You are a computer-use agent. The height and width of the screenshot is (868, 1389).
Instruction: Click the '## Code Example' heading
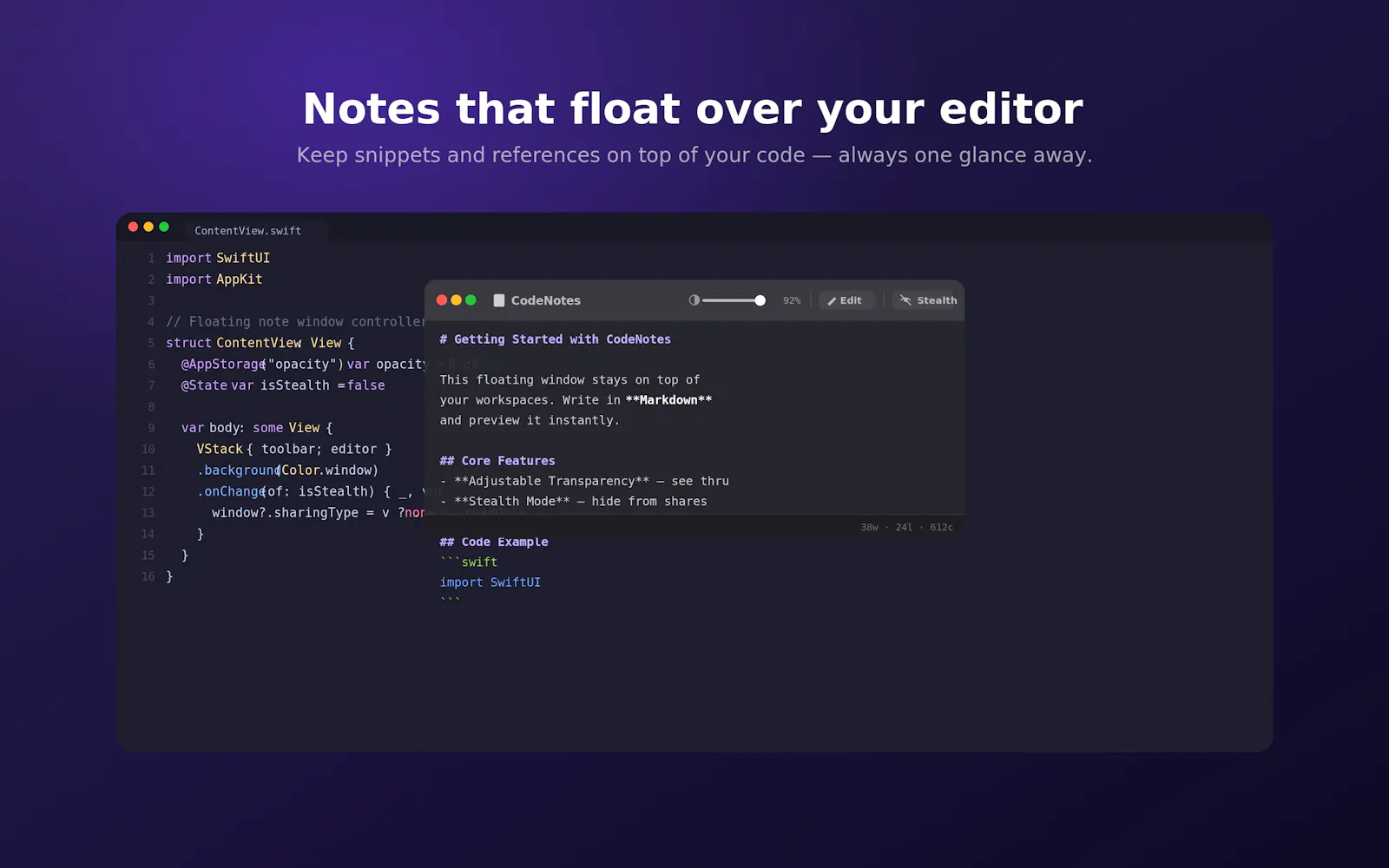(x=494, y=542)
